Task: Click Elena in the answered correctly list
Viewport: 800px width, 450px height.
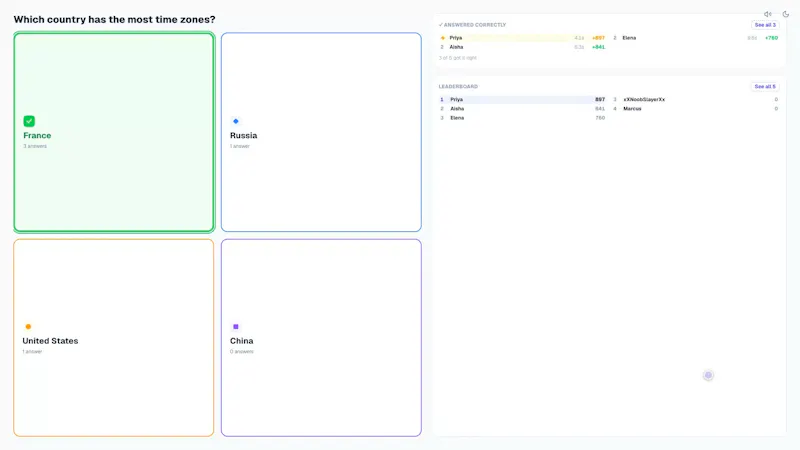Action: pos(629,38)
